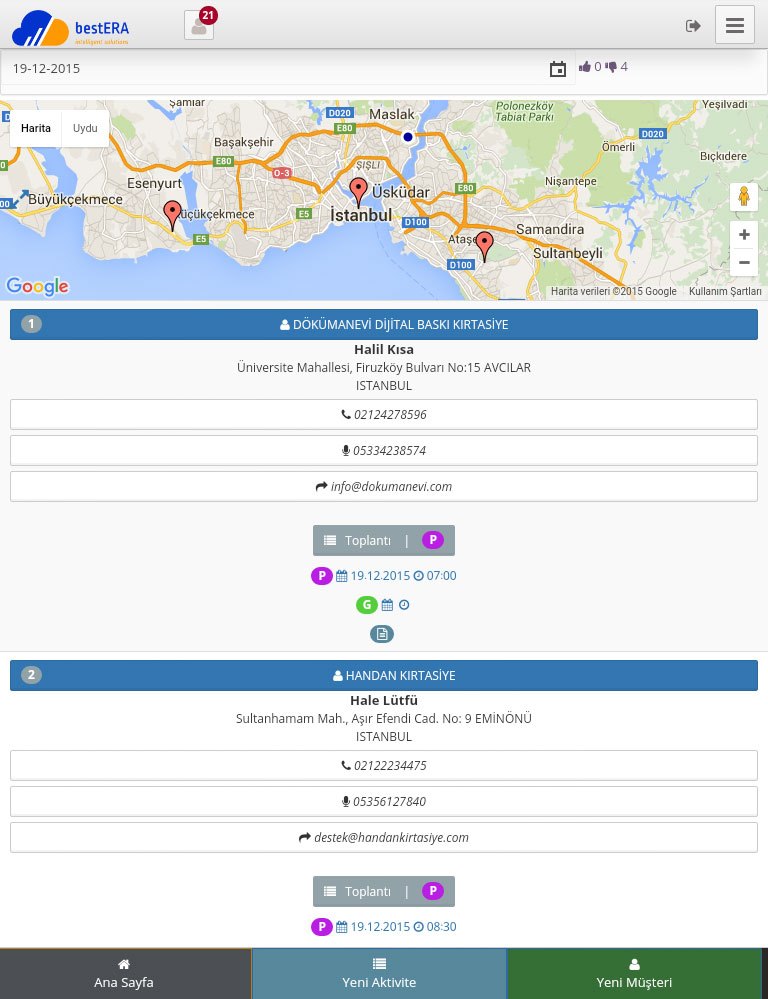Open DÖKÜMANEVİ DİJİTAL BASKI KIRTASİYE header
Image resolution: width=768 pixels, height=999 pixels.
pos(384,324)
